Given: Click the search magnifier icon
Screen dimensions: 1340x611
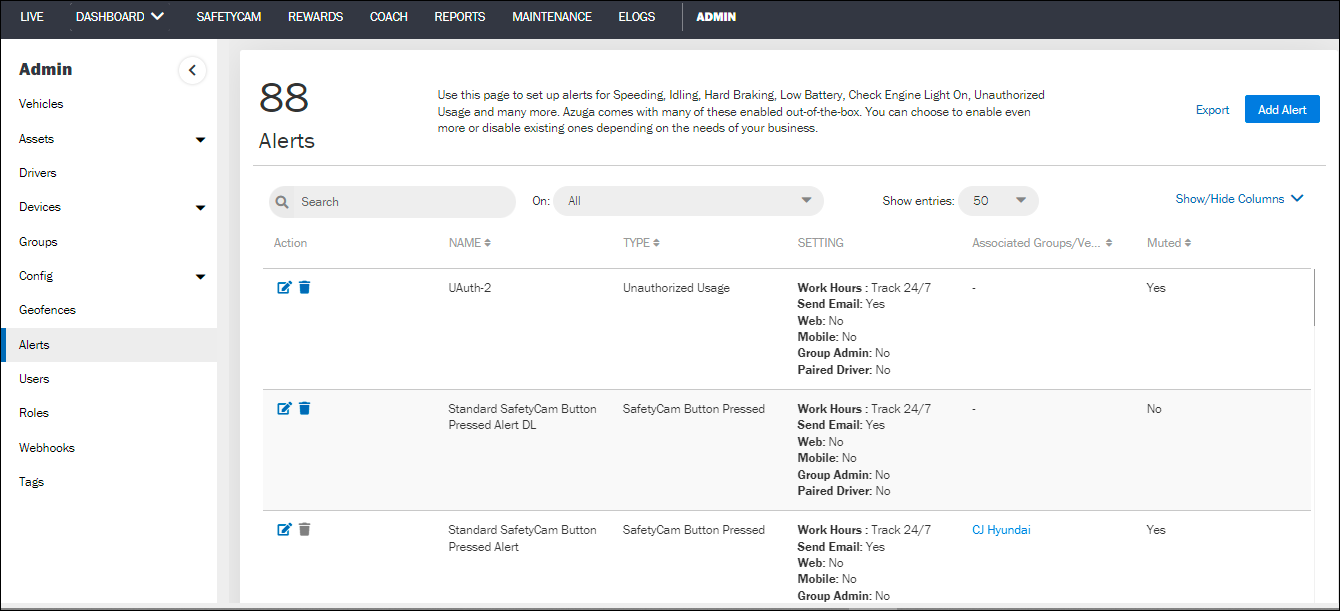Looking at the screenshot, I should pyautogui.click(x=283, y=202).
